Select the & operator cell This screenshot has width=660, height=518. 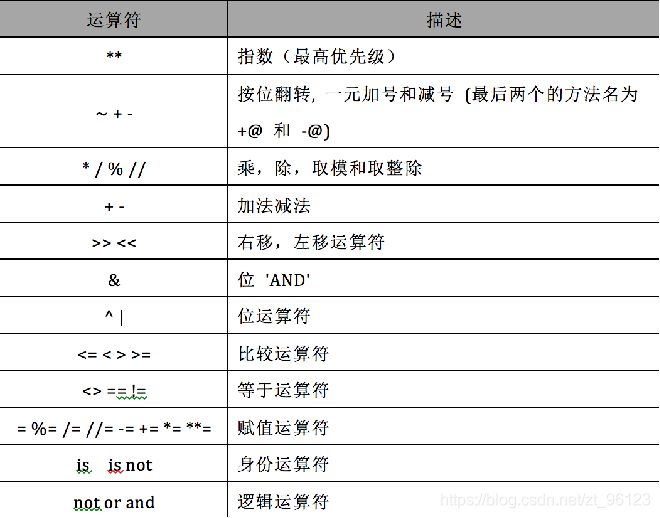coord(114,280)
